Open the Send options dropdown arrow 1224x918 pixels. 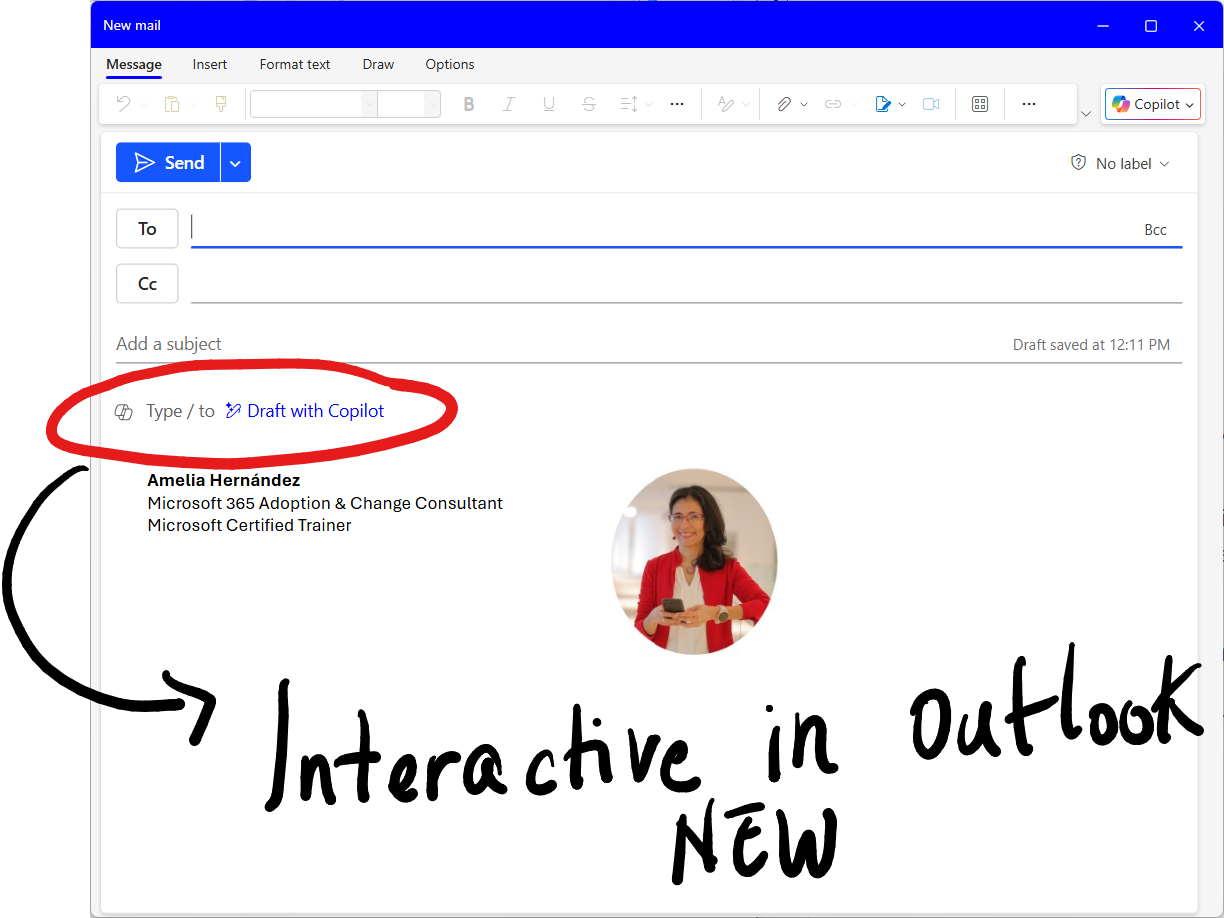235,163
